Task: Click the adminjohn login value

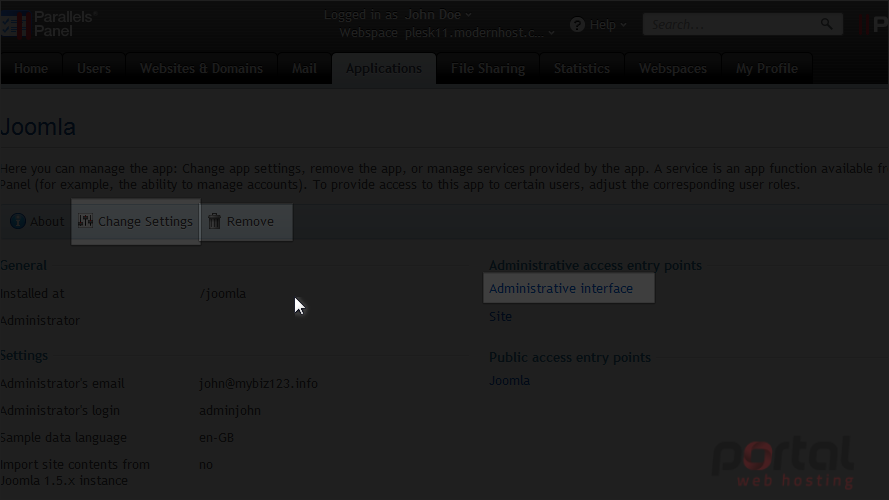Action: [230, 410]
